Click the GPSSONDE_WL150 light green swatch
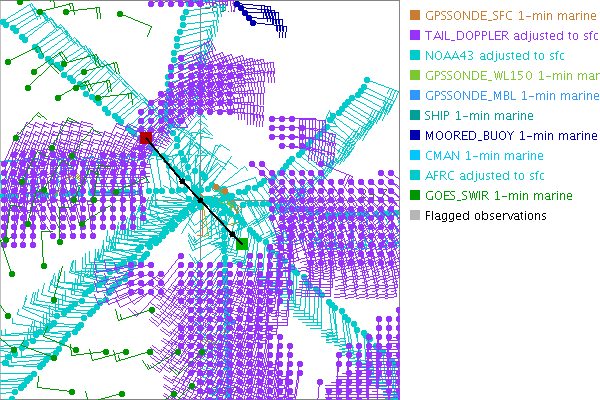The image size is (600, 400). coord(415,76)
